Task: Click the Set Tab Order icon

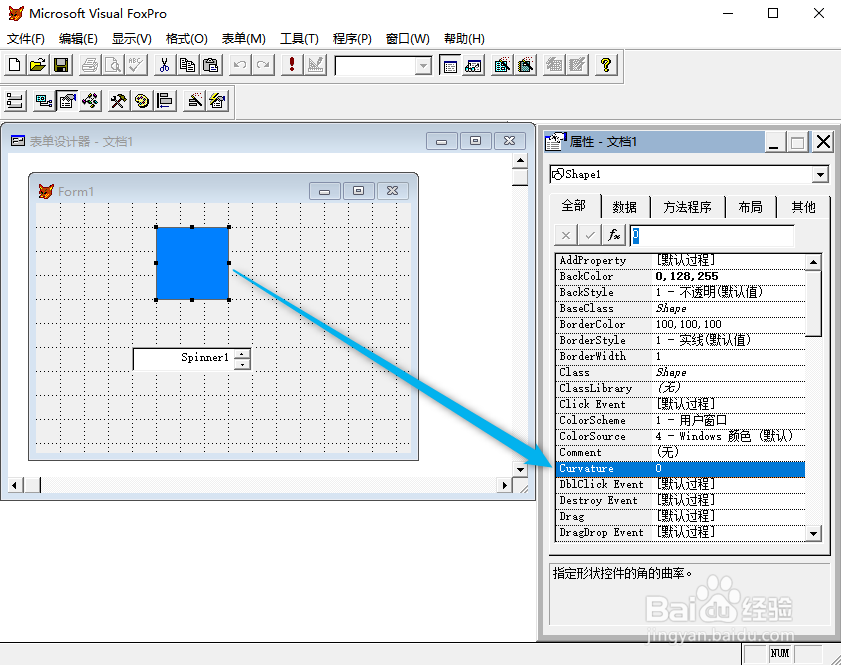Action: (x=15, y=101)
